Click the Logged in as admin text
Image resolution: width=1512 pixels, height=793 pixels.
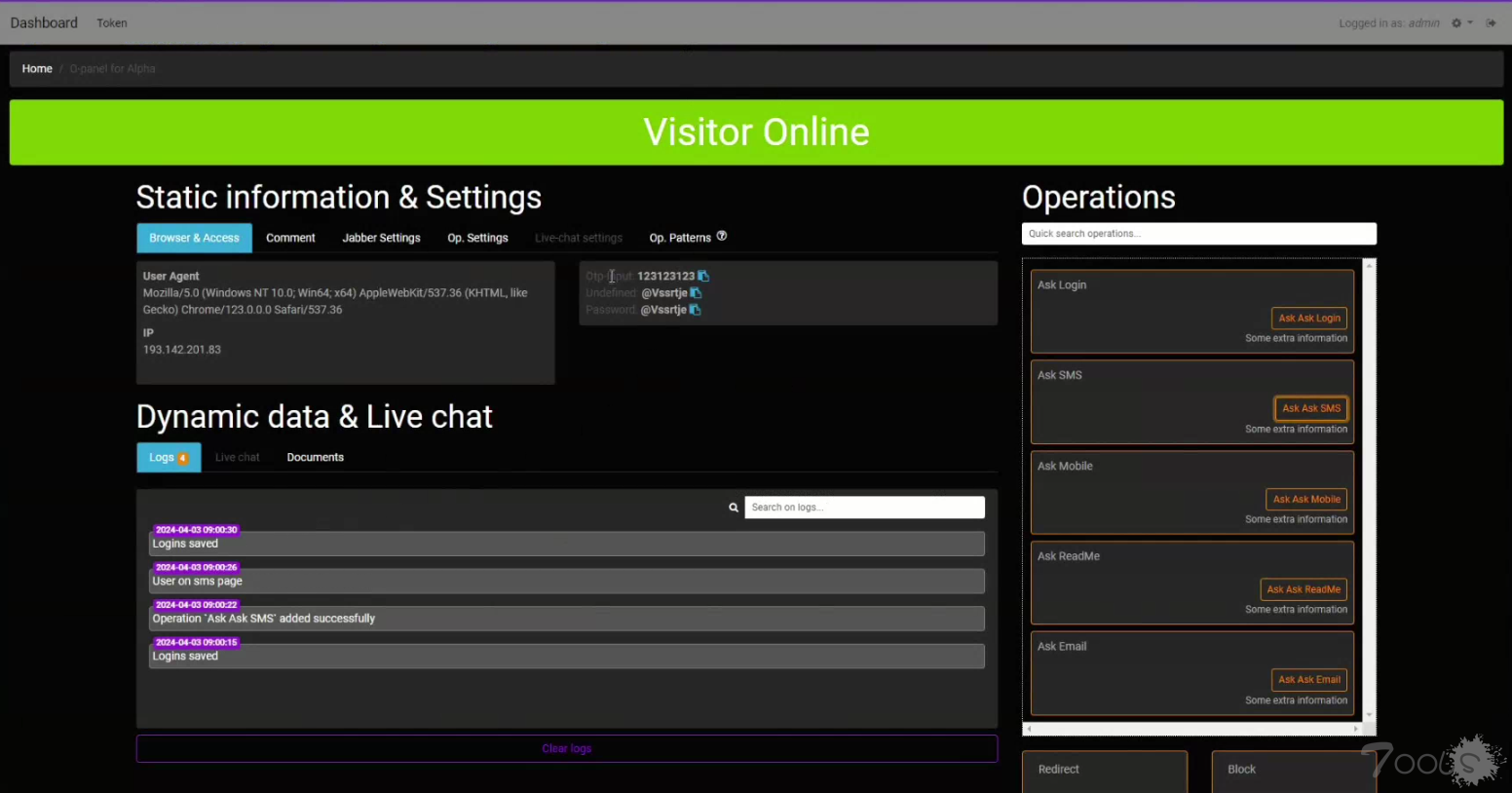[1389, 23]
